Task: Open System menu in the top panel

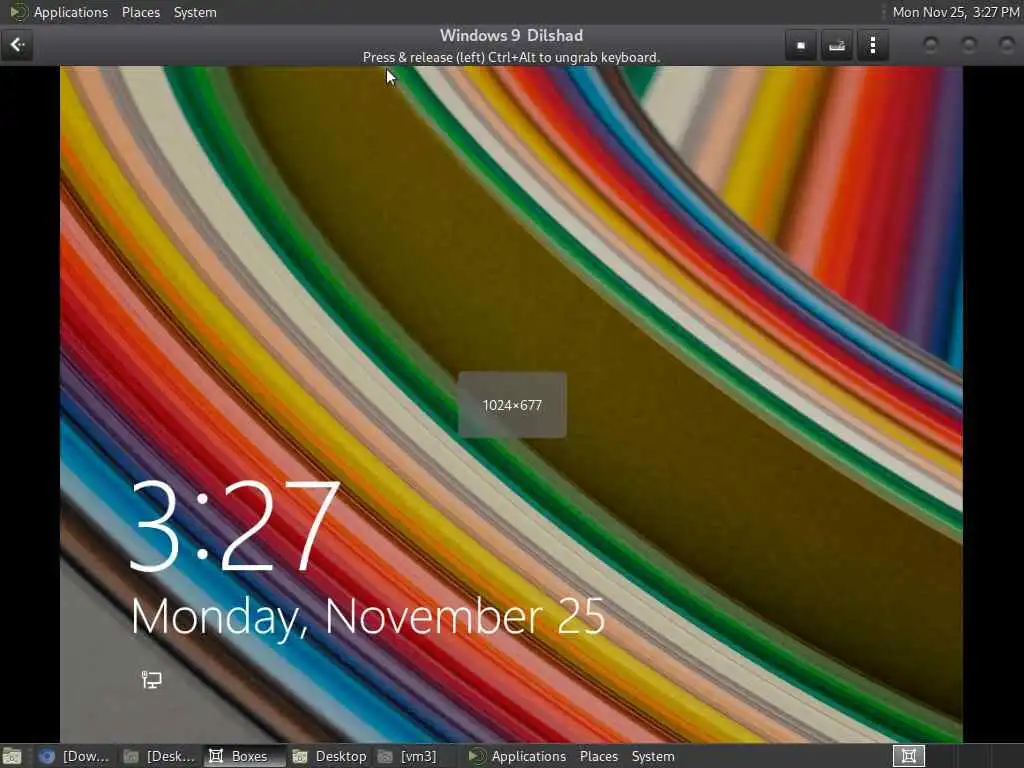Action: pyautogui.click(x=195, y=12)
